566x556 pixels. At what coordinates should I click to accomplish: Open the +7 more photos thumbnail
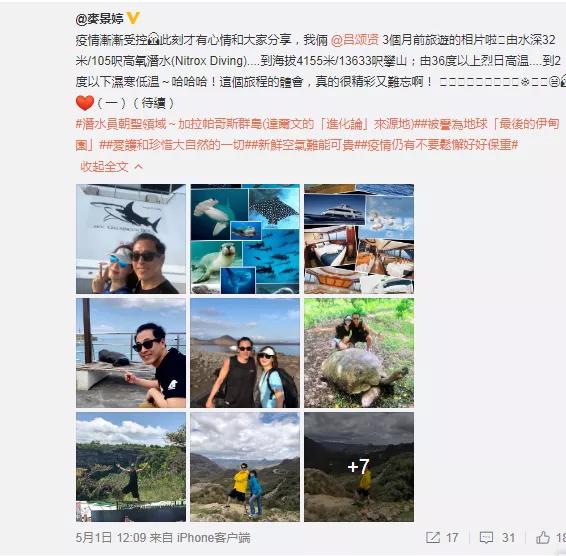(359, 467)
